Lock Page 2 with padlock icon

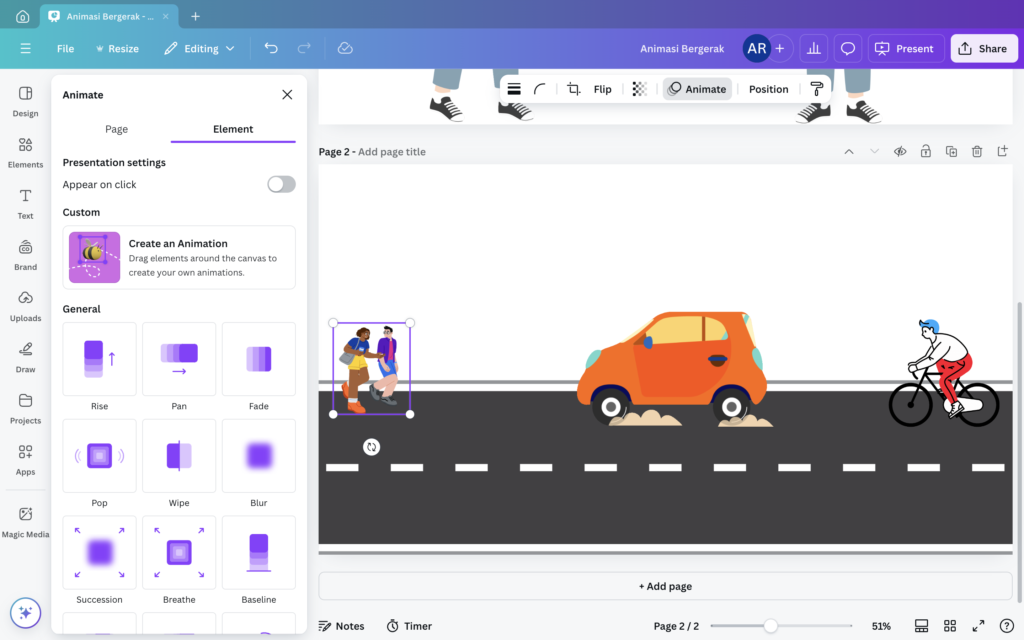click(925, 152)
